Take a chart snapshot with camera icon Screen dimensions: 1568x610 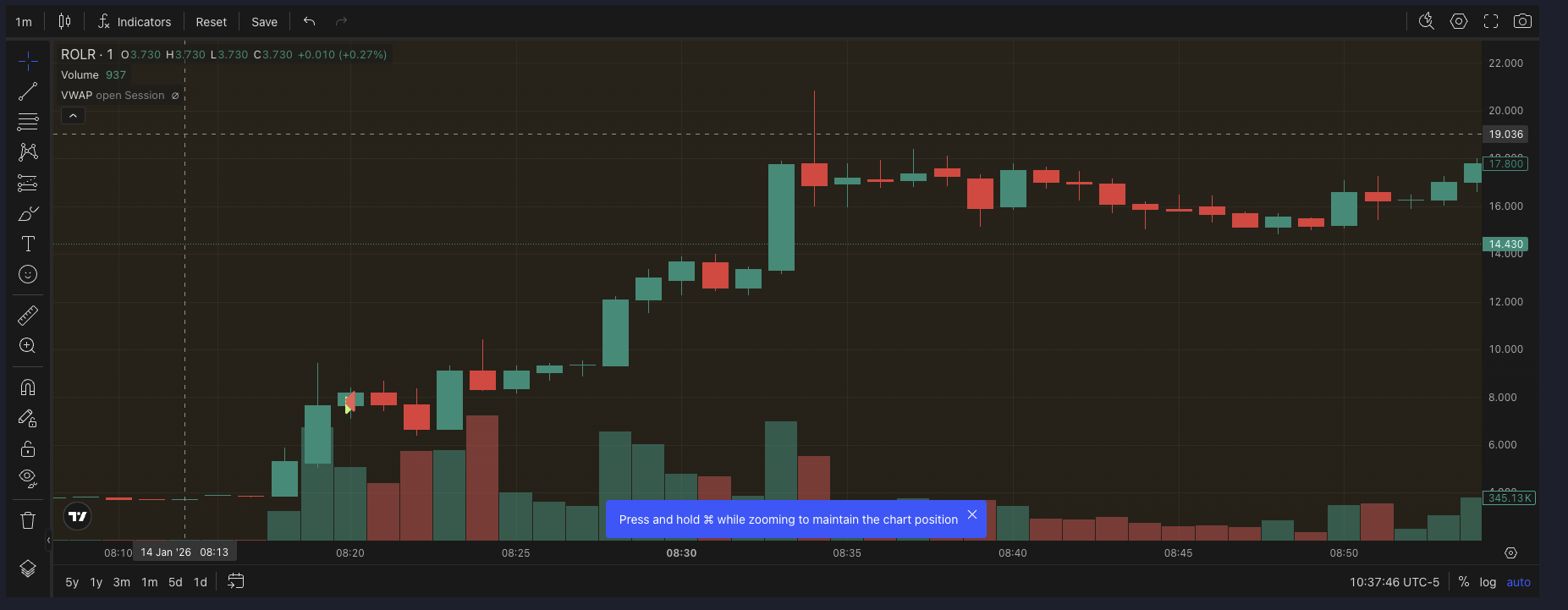pos(1522,21)
